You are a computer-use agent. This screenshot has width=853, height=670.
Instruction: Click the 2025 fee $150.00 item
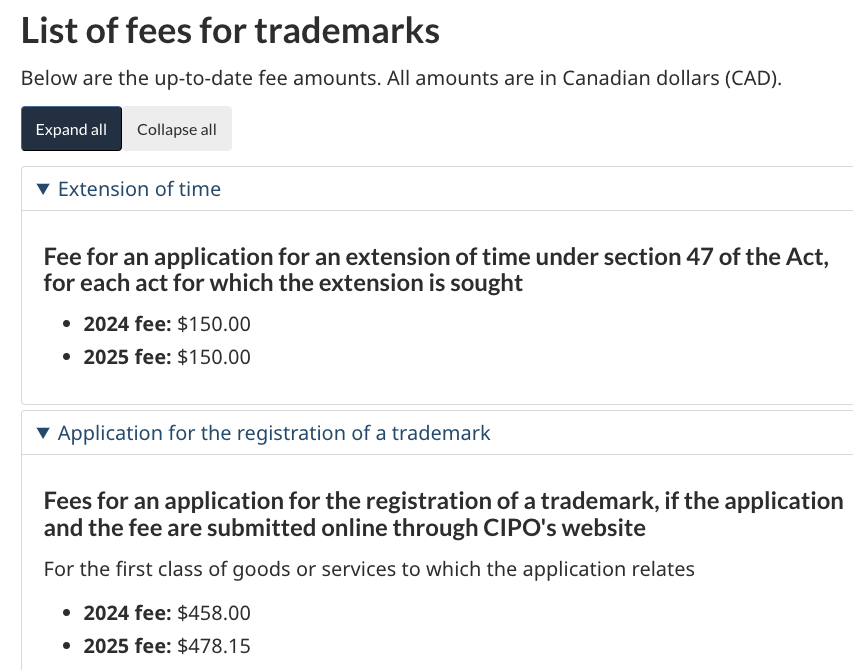(x=167, y=357)
